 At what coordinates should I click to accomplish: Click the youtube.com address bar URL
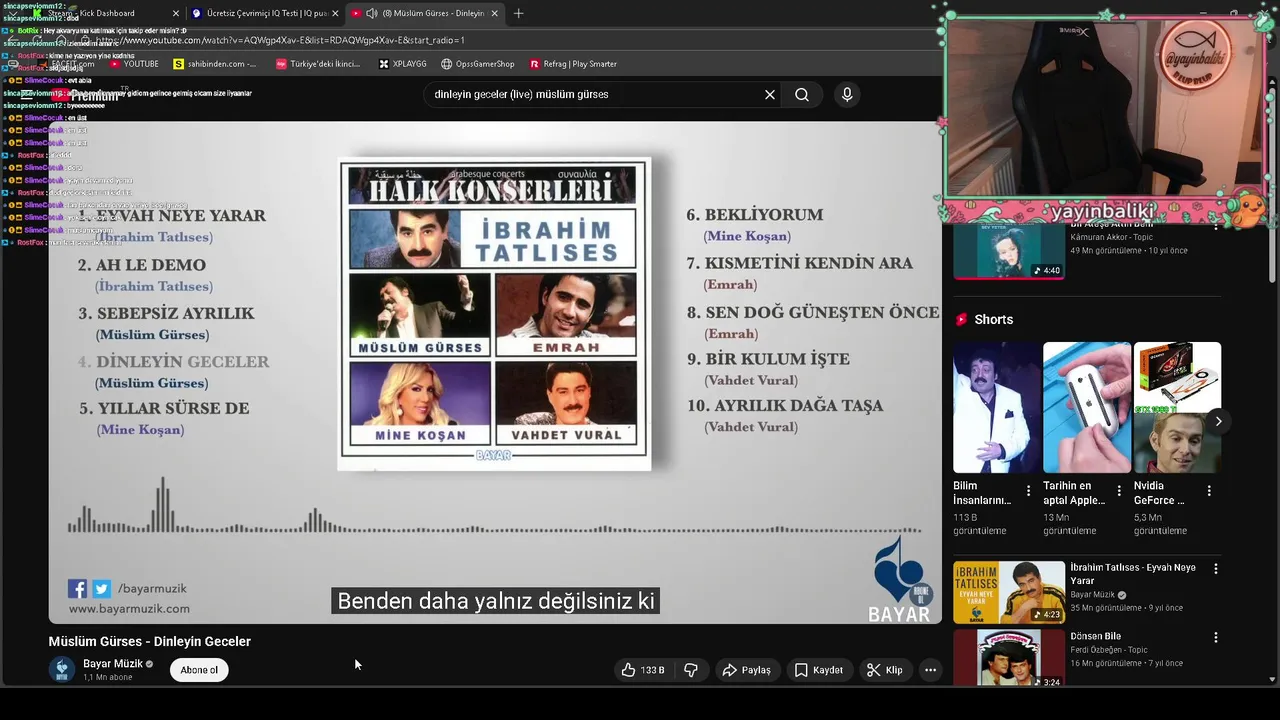[280, 40]
